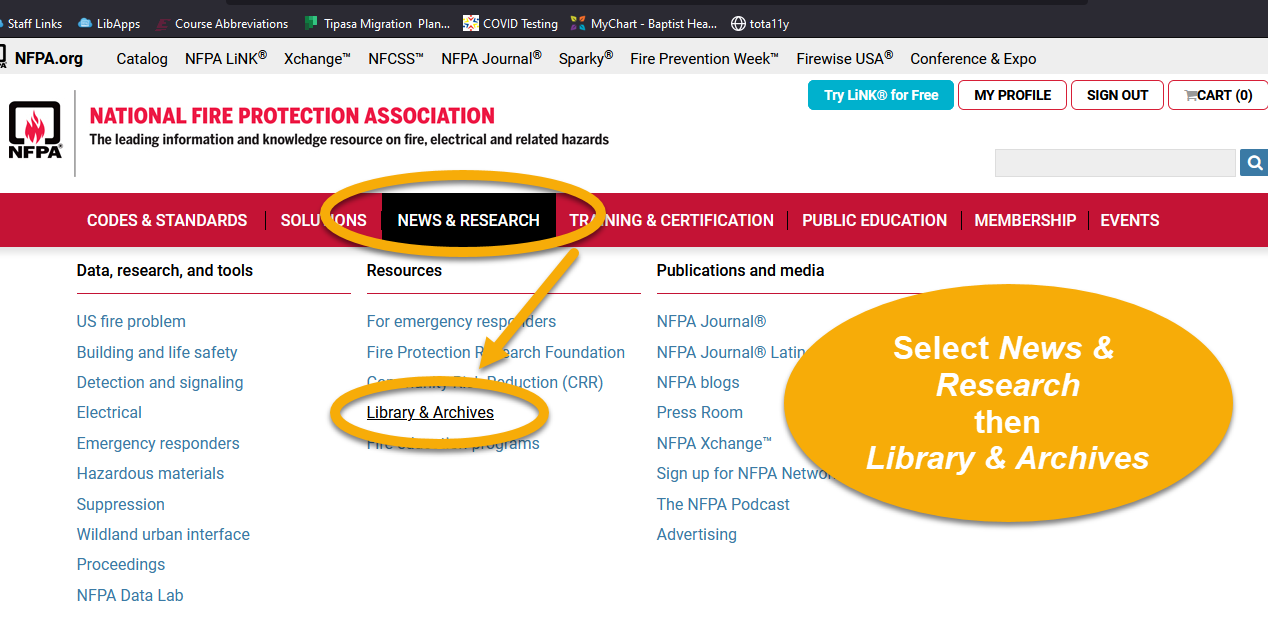Select Emergency responders data link
Viewport: 1268px width, 624px height.
pyautogui.click(x=158, y=443)
